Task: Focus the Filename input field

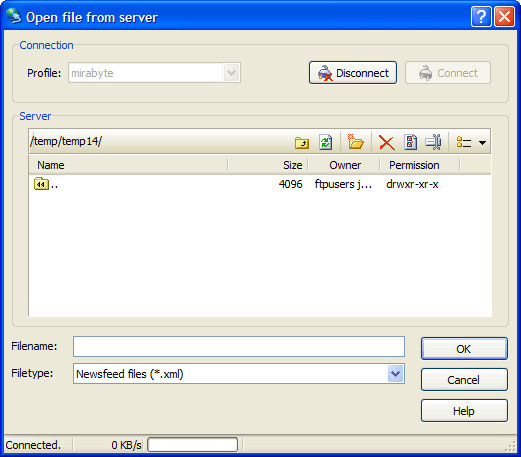Action: point(239,347)
